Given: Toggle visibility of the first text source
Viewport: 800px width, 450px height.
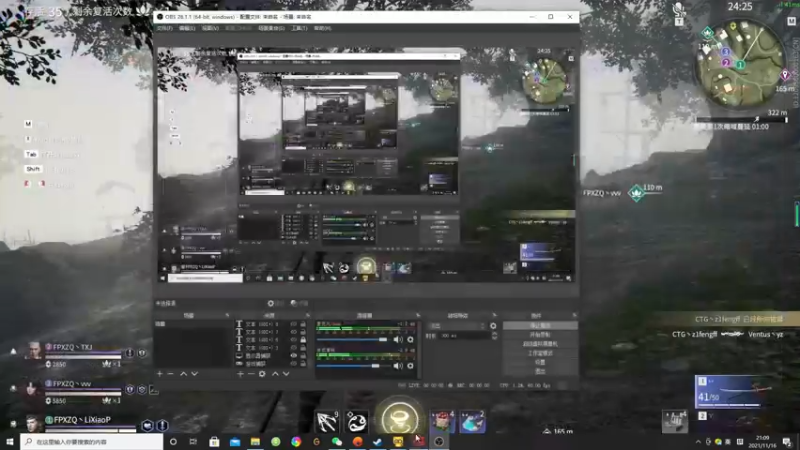Looking at the screenshot, I should click(x=293, y=324).
